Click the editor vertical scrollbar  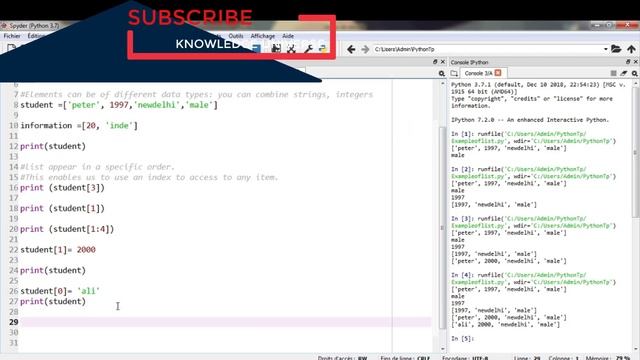point(443,227)
